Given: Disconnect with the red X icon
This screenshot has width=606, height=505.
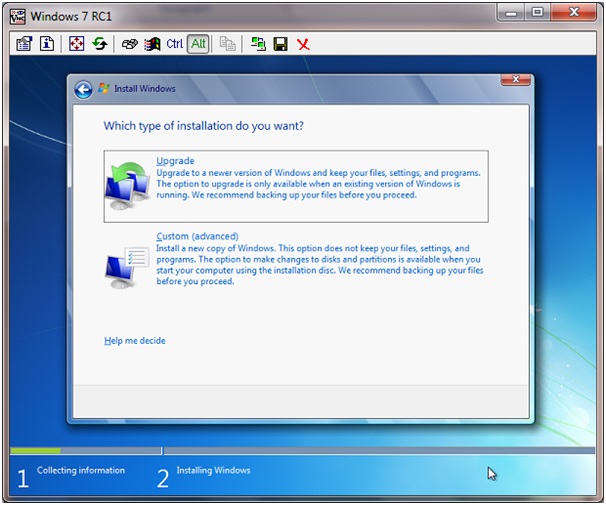Looking at the screenshot, I should pos(303,44).
